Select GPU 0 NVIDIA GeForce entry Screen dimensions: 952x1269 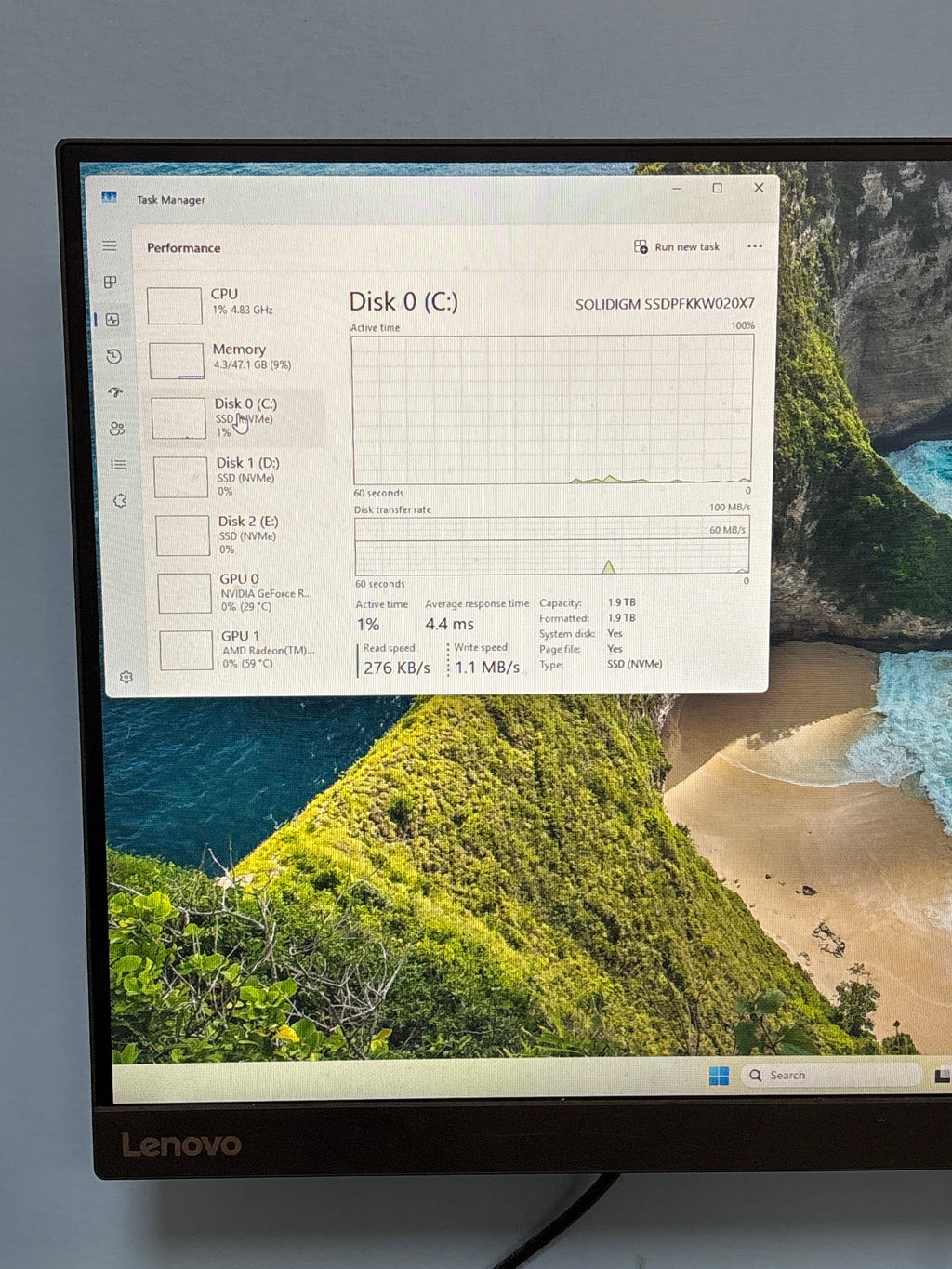(244, 592)
